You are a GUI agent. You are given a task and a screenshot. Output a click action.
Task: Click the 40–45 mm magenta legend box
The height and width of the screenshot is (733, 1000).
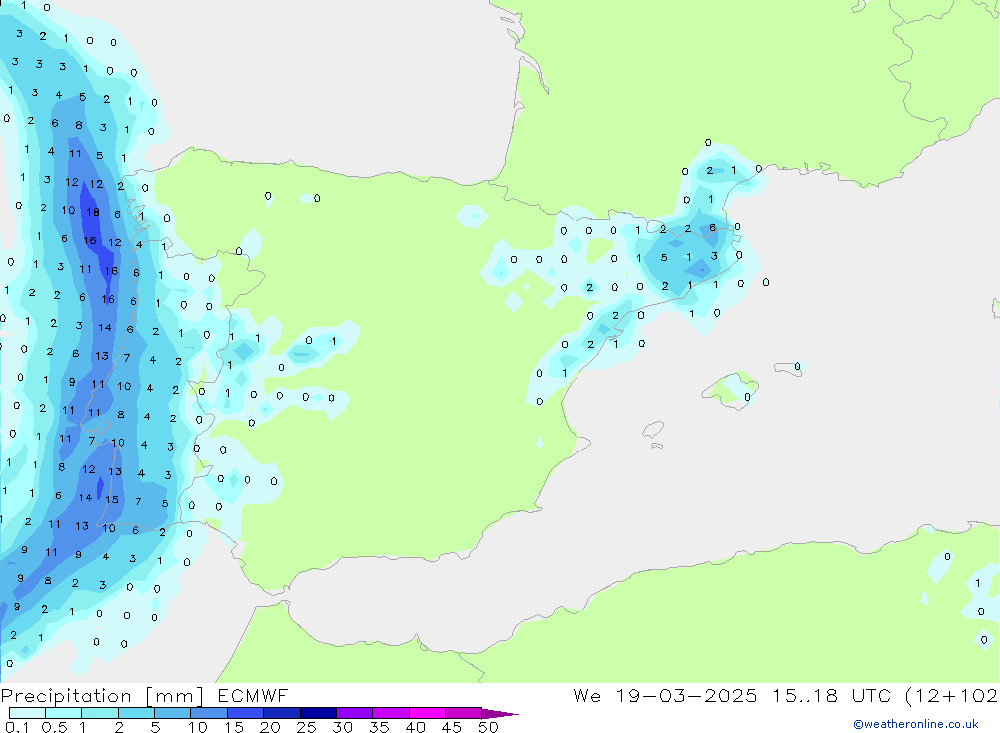[427, 713]
